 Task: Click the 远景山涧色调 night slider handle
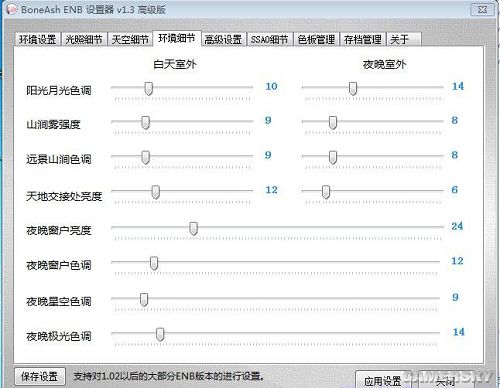[x=333, y=157]
